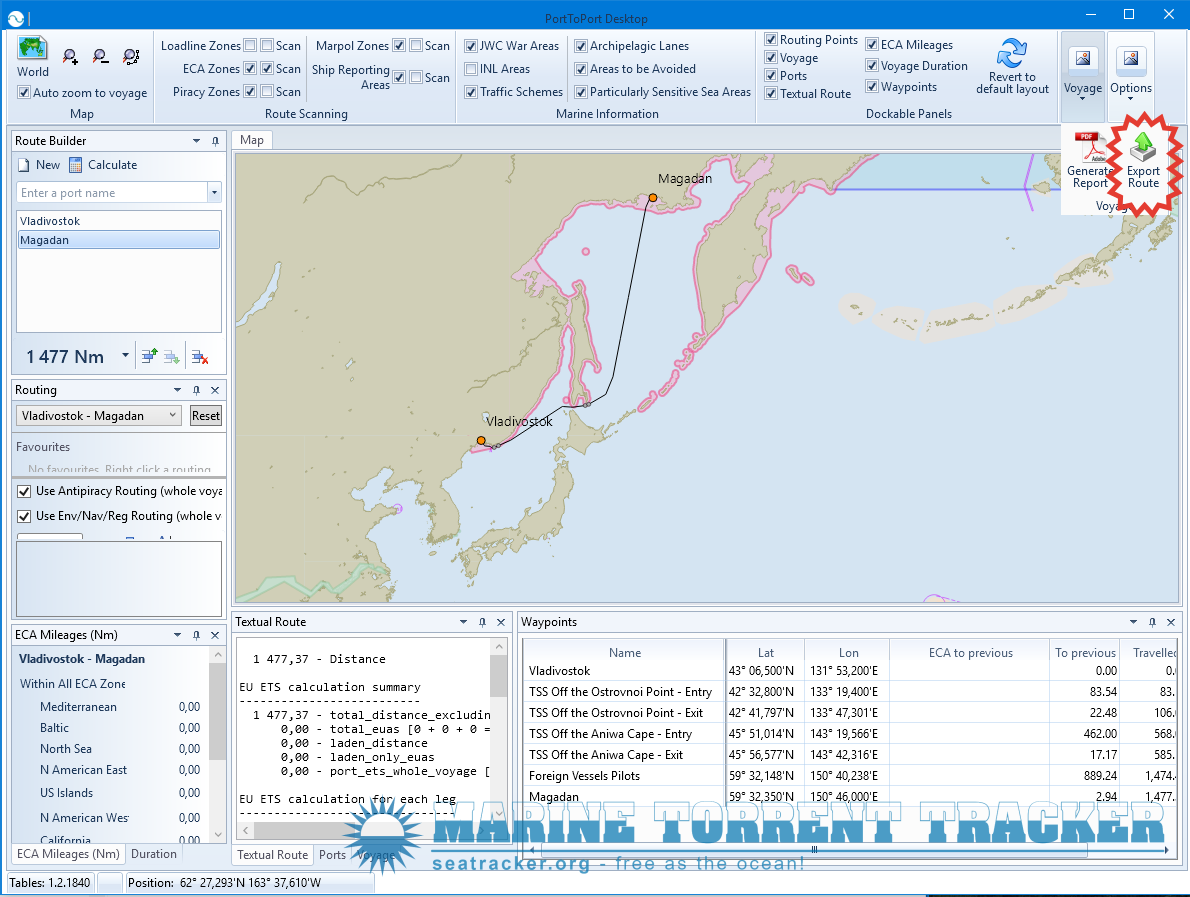This screenshot has height=897, width=1190.
Task: Click the Magadan port marker on map
Action: tap(653, 197)
